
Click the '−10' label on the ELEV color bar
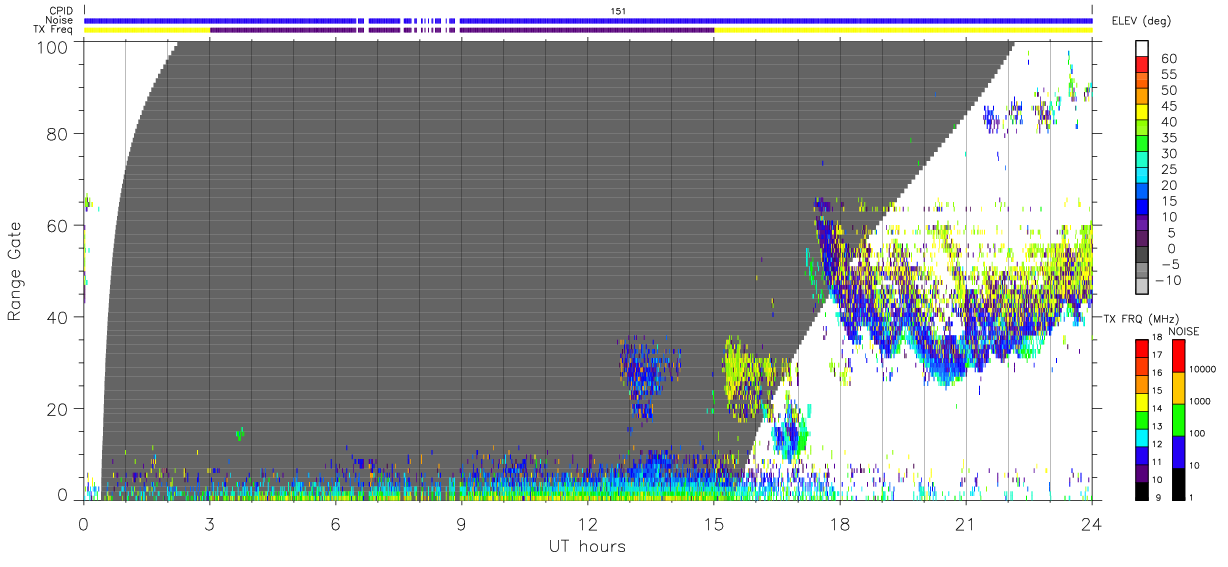(x=1168, y=280)
